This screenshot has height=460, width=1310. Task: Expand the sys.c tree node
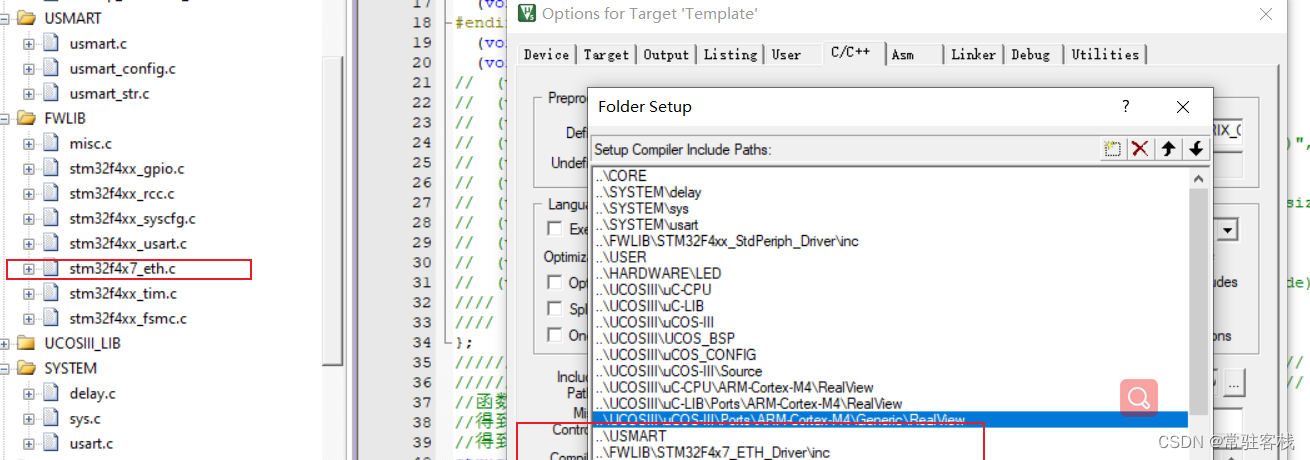[x=28, y=419]
